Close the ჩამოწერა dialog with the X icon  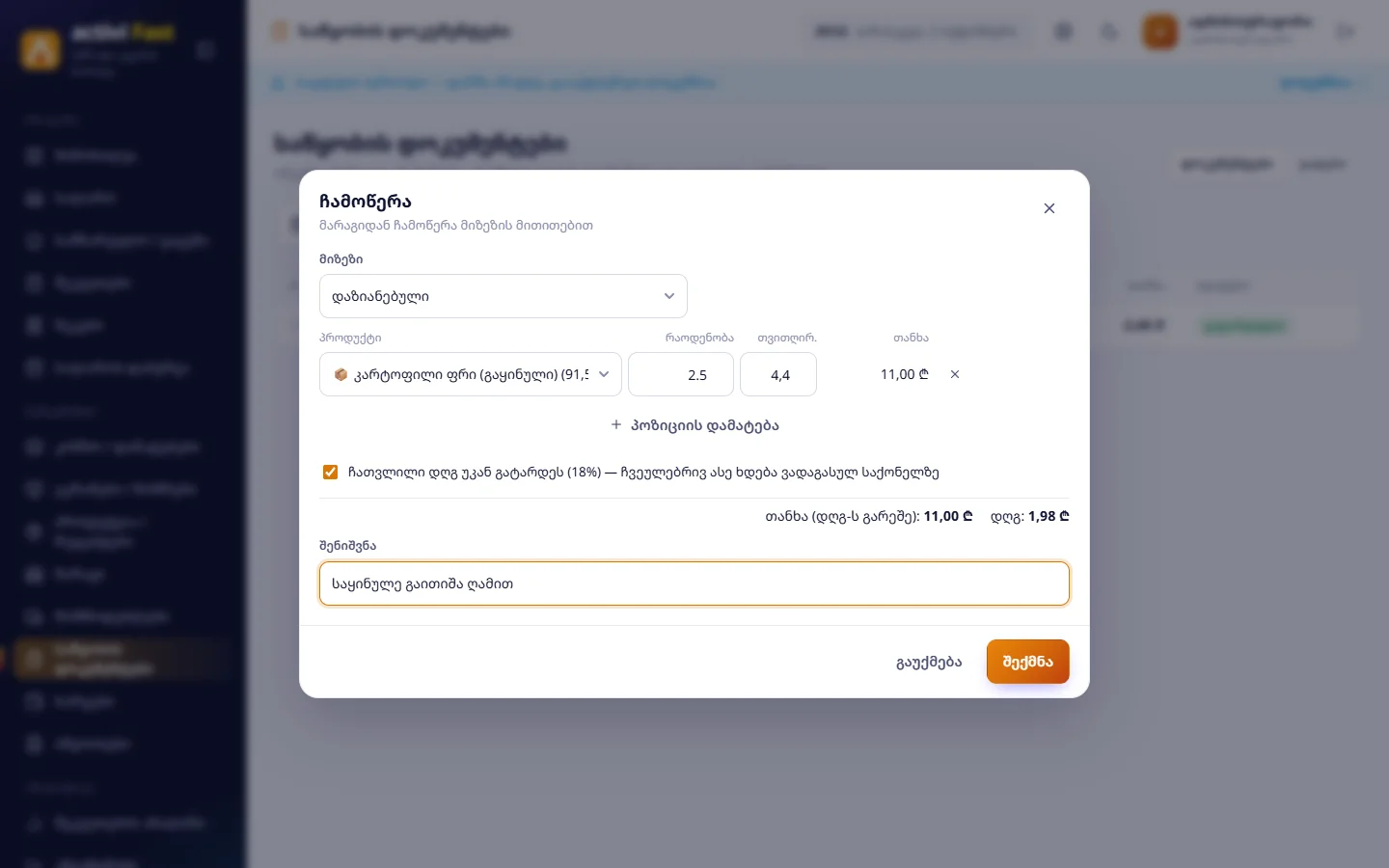1049,208
